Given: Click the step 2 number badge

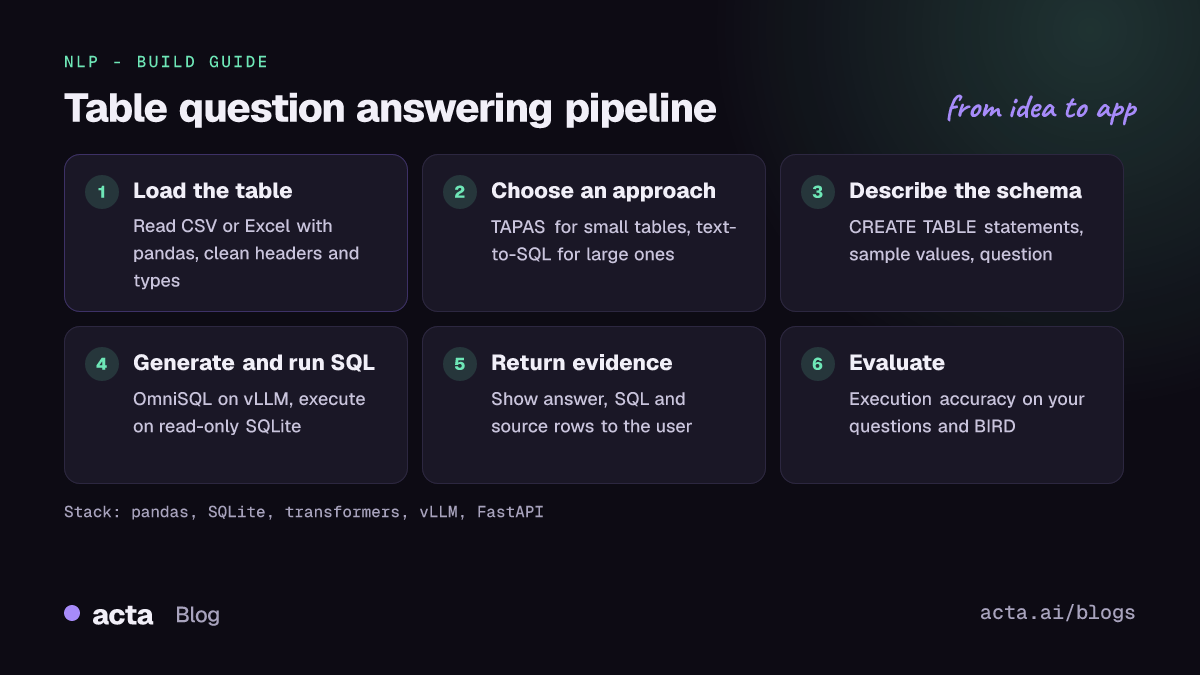Looking at the screenshot, I should [459, 192].
